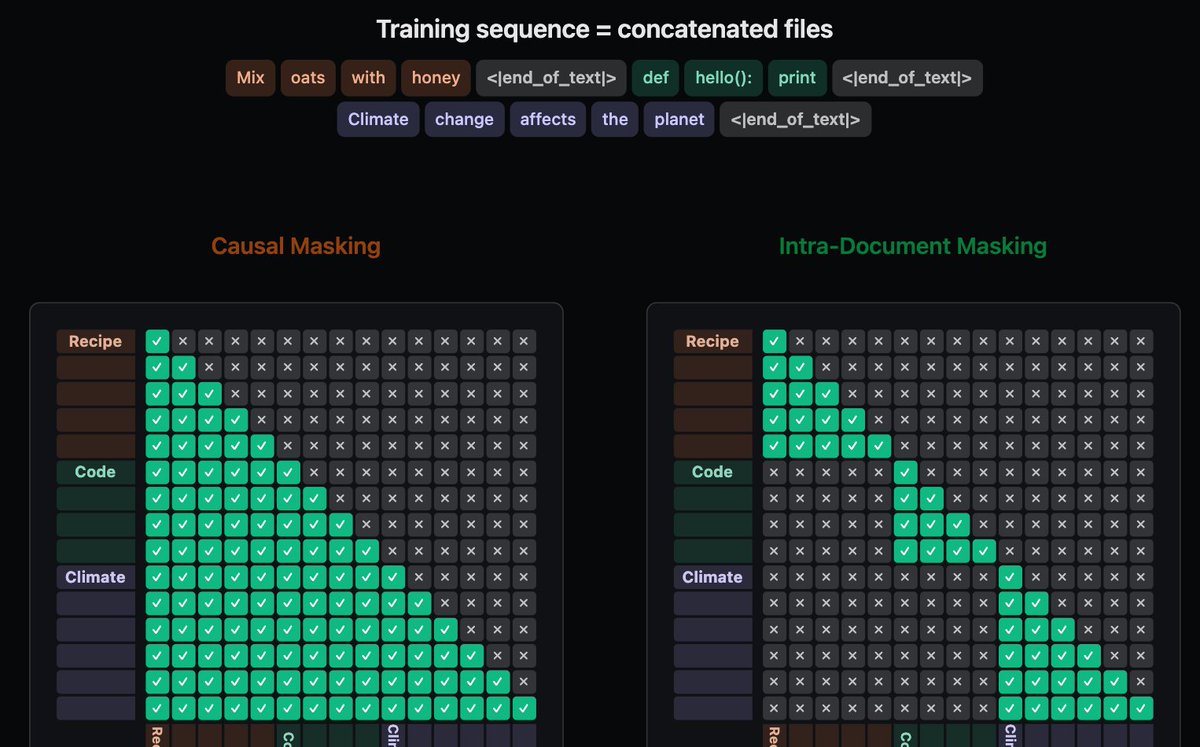Click the green check in Intra-Document Recipe row
1200x747 pixels.
(774, 341)
